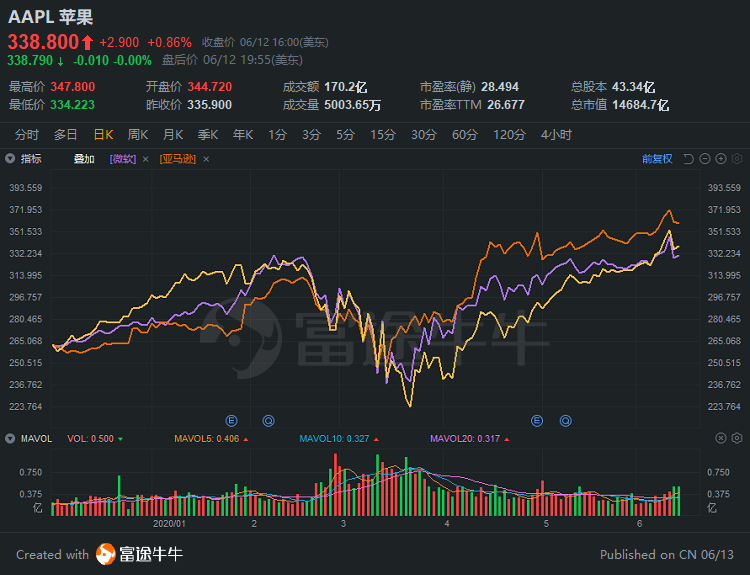
Task: Click the 最低价 334.223 value
Action: tap(73, 104)
